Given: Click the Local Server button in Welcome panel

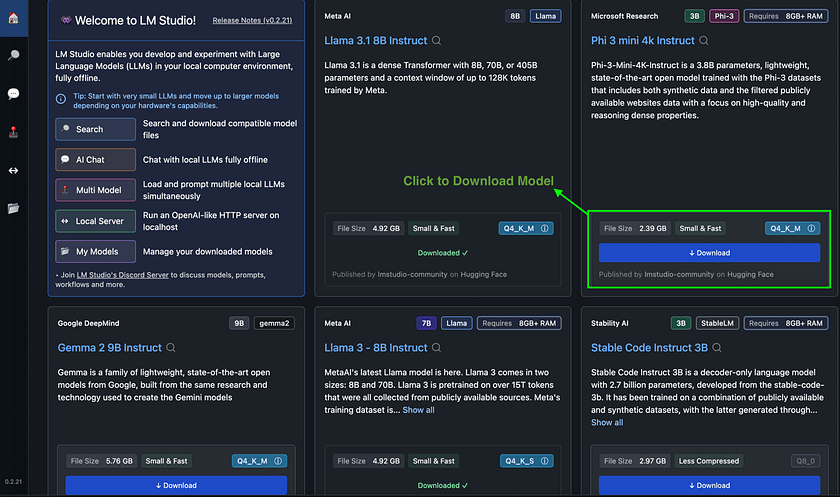Looking at the screenshot, I should [x=95, y=221].
